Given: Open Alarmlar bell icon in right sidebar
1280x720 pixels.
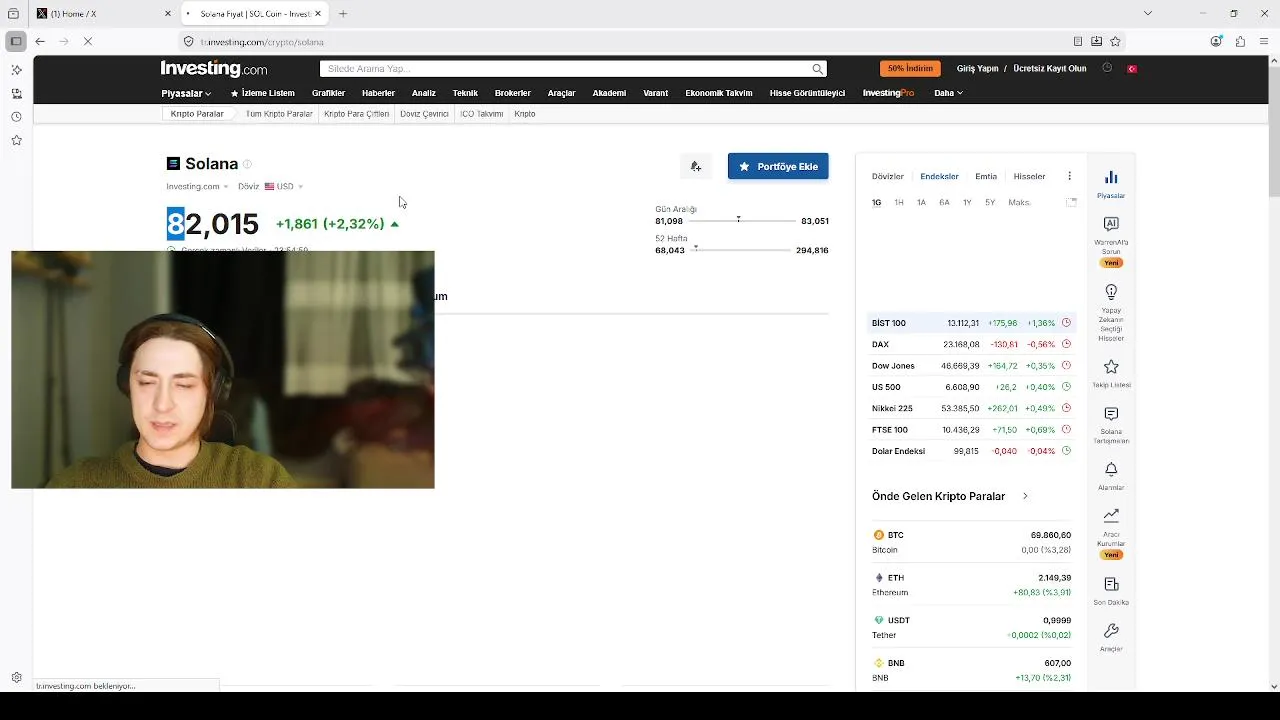Looking at the screenshot, I should [1111, 469].
